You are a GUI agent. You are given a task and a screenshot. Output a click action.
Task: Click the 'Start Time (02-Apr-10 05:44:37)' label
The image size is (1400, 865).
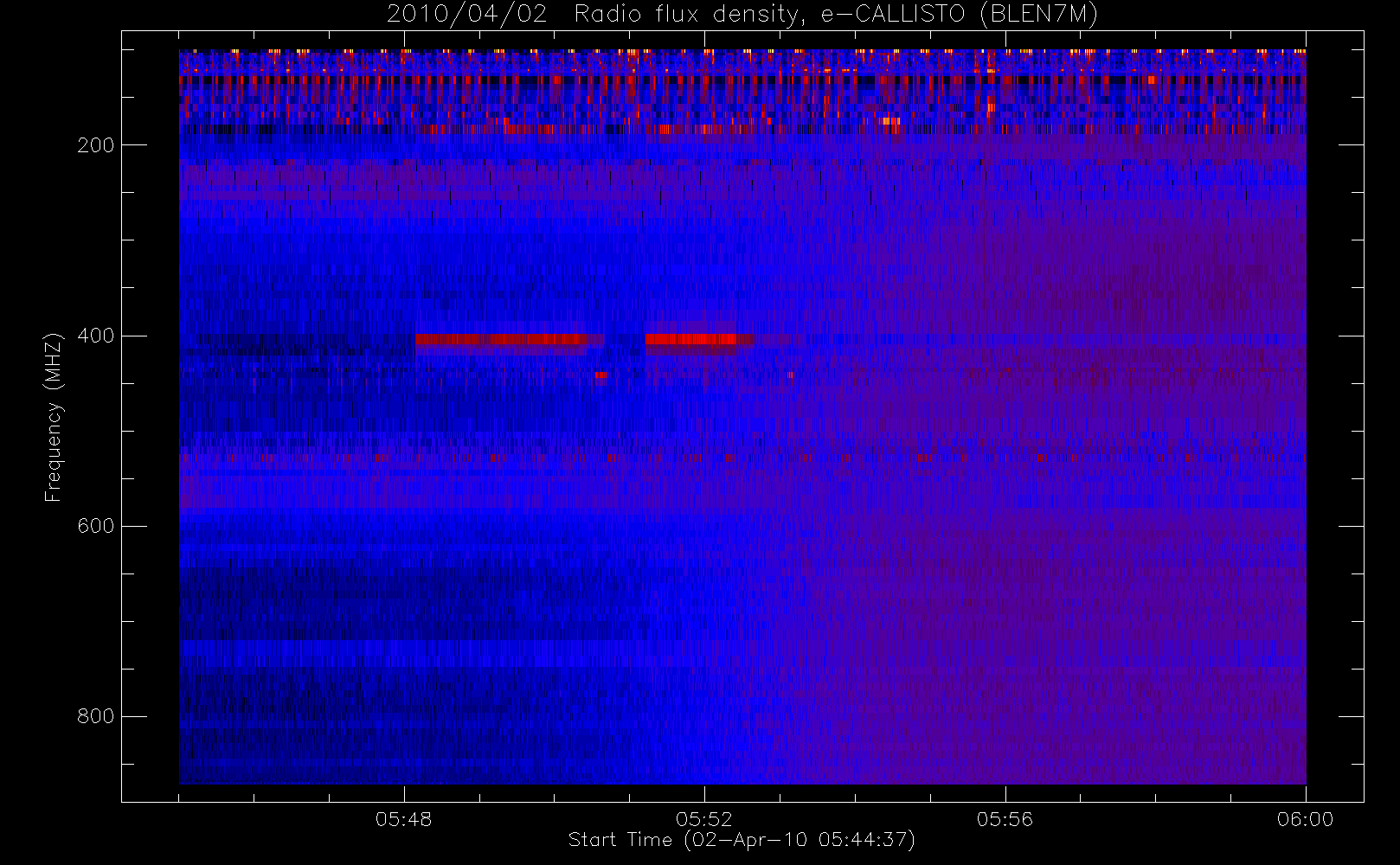(742, 840)
